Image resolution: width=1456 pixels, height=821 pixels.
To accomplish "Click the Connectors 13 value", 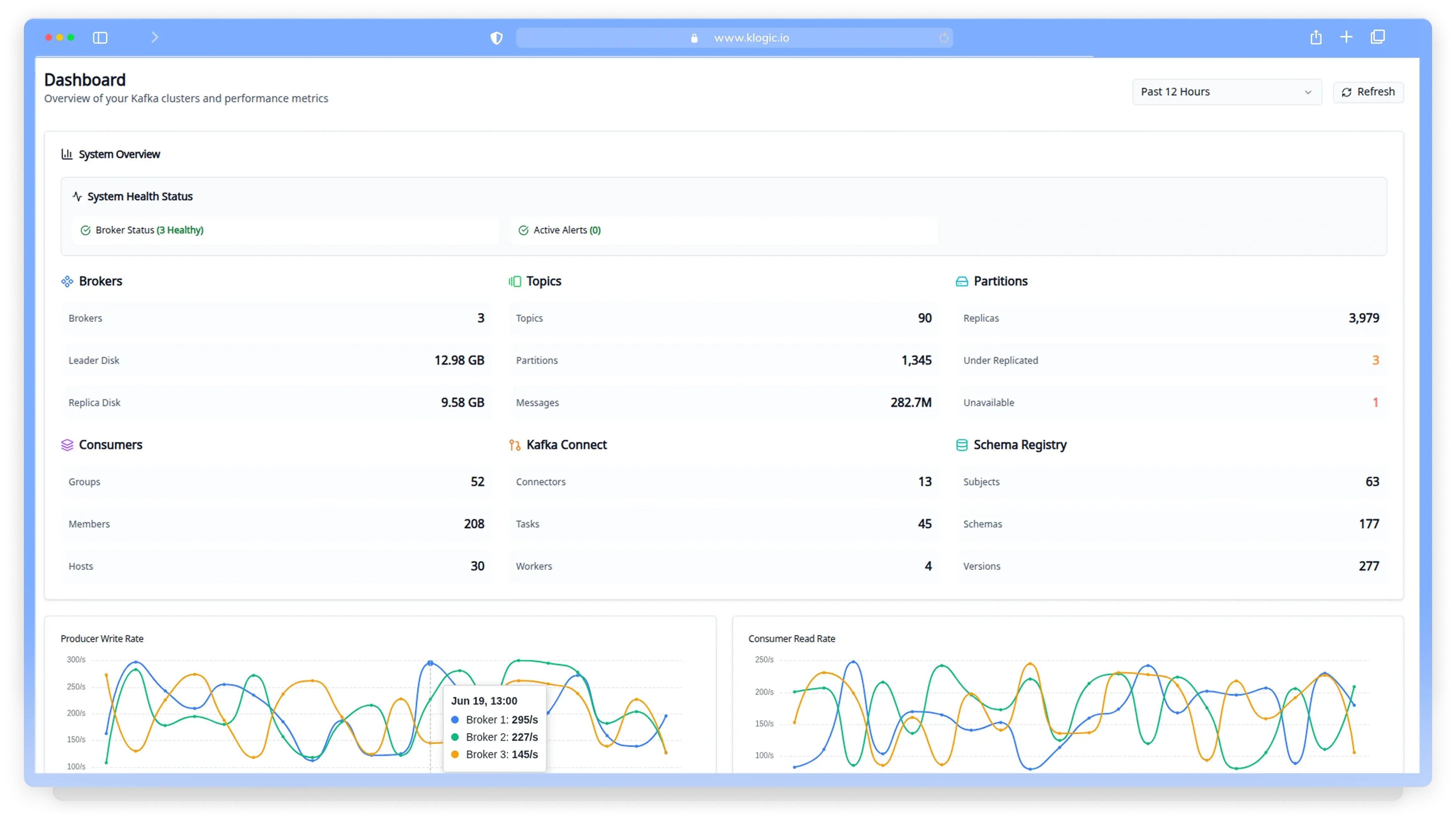I will (x=925, y=482).
